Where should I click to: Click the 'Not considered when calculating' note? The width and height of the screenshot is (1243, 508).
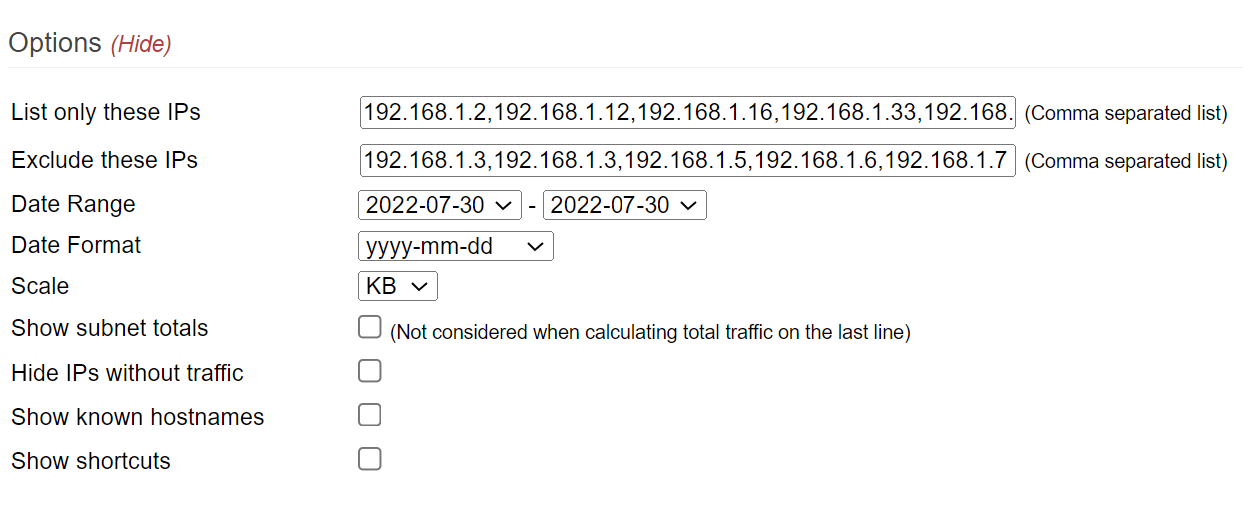pyautogui.click(x=650, y=332)
